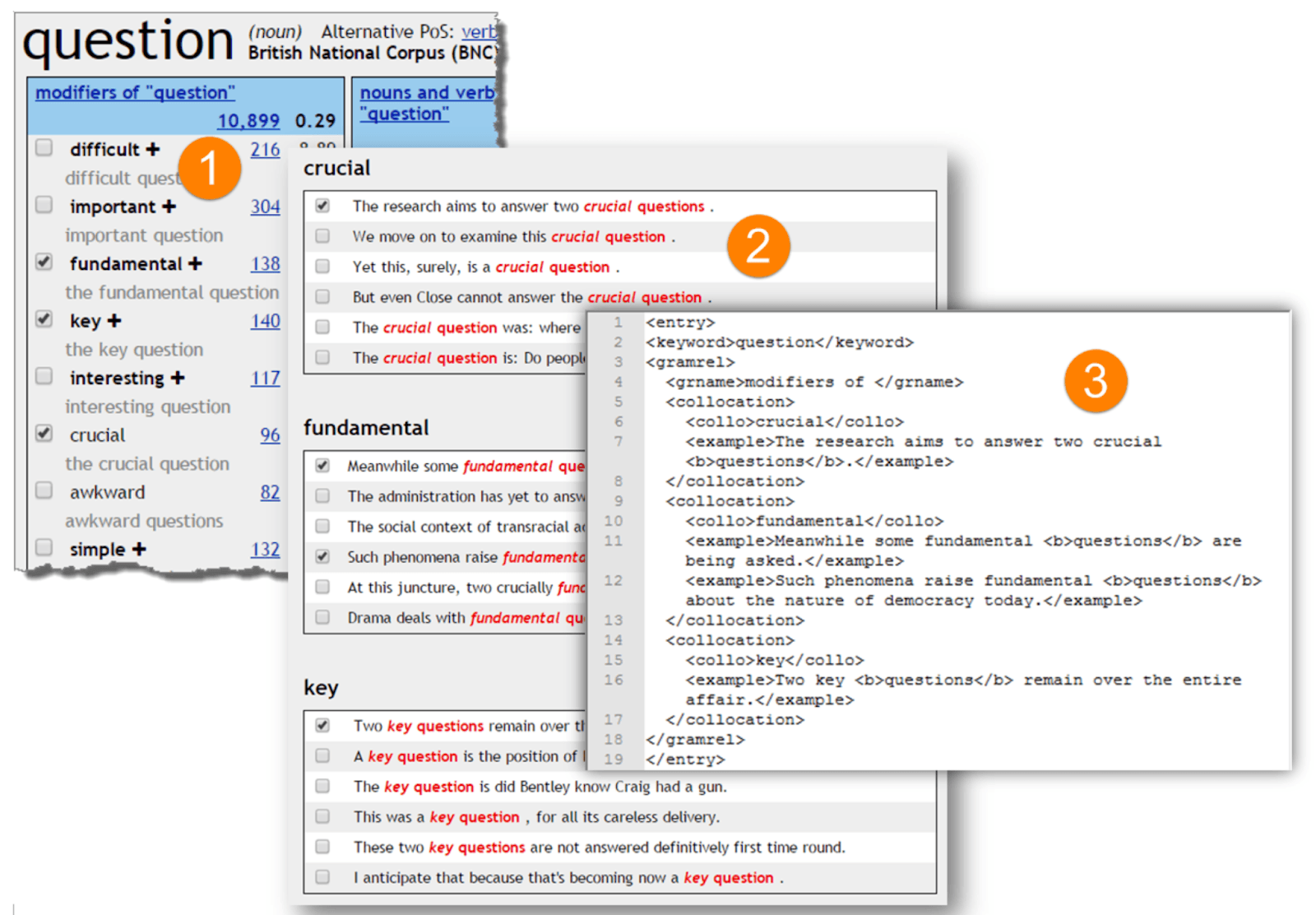Uncheck 'Two key questions remain' example checkbox
The width and height of the screenshot is (1316, 915).
click(x=322, y=725)
